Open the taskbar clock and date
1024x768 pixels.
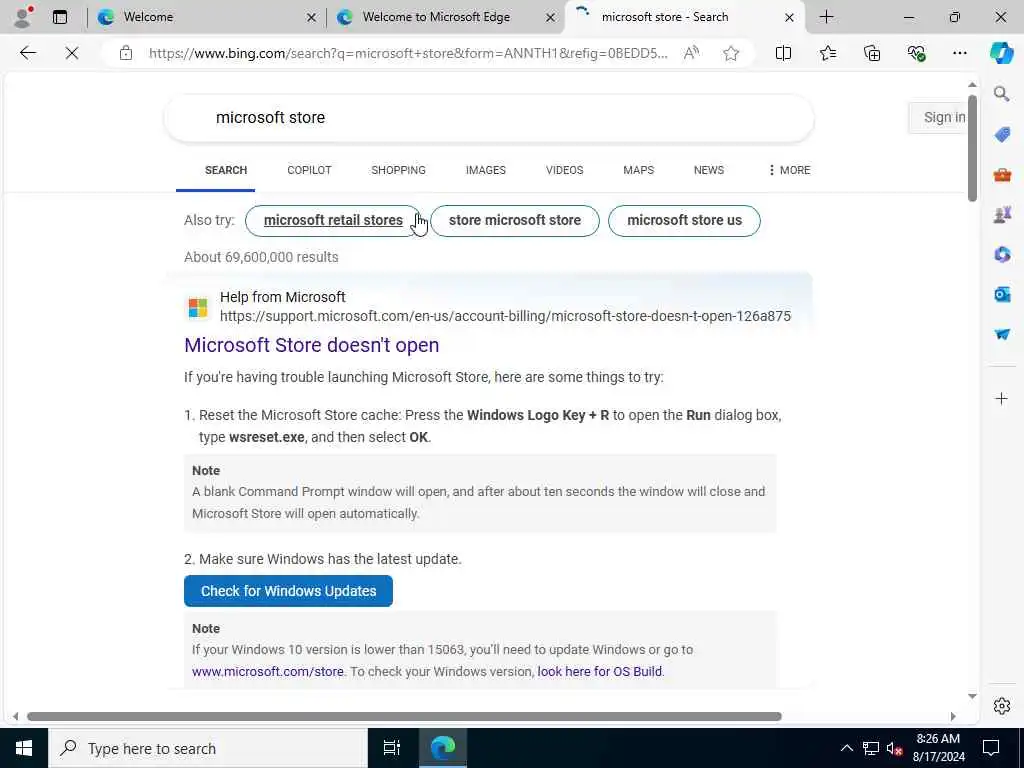938,748
